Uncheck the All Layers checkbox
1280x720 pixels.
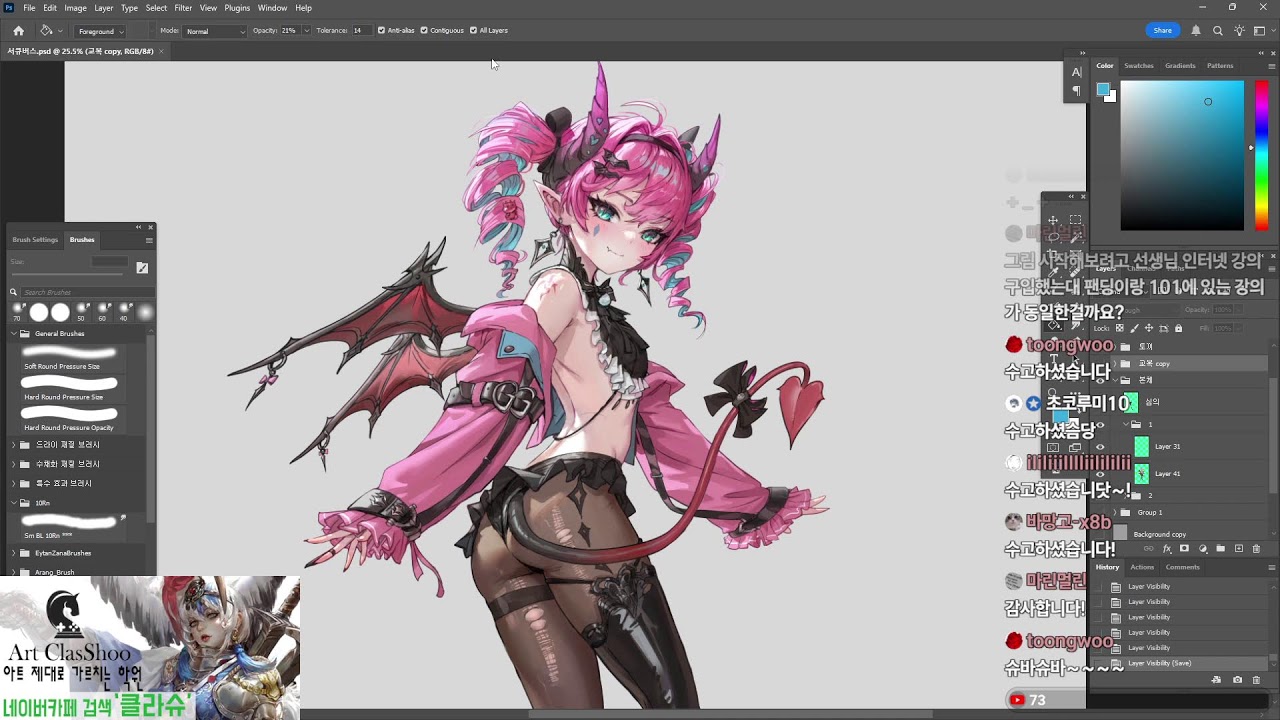pos(473,31)
